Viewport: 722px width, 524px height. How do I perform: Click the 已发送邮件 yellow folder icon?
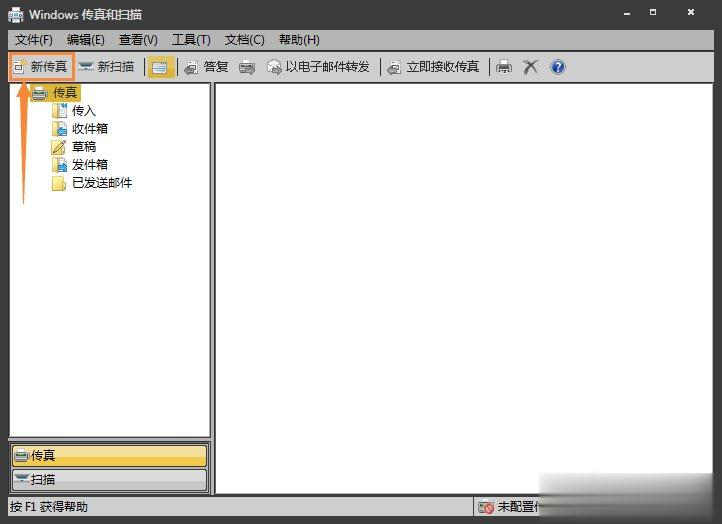(59, 183)
